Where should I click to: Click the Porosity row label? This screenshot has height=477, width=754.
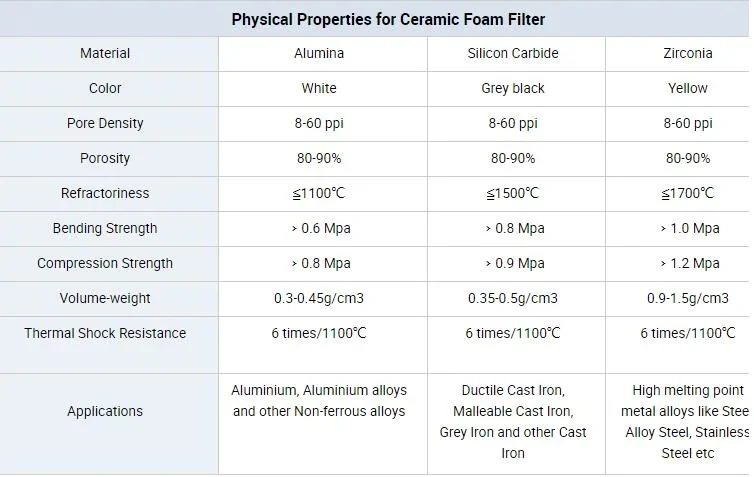pyautogui.click(x=105, y=158)
